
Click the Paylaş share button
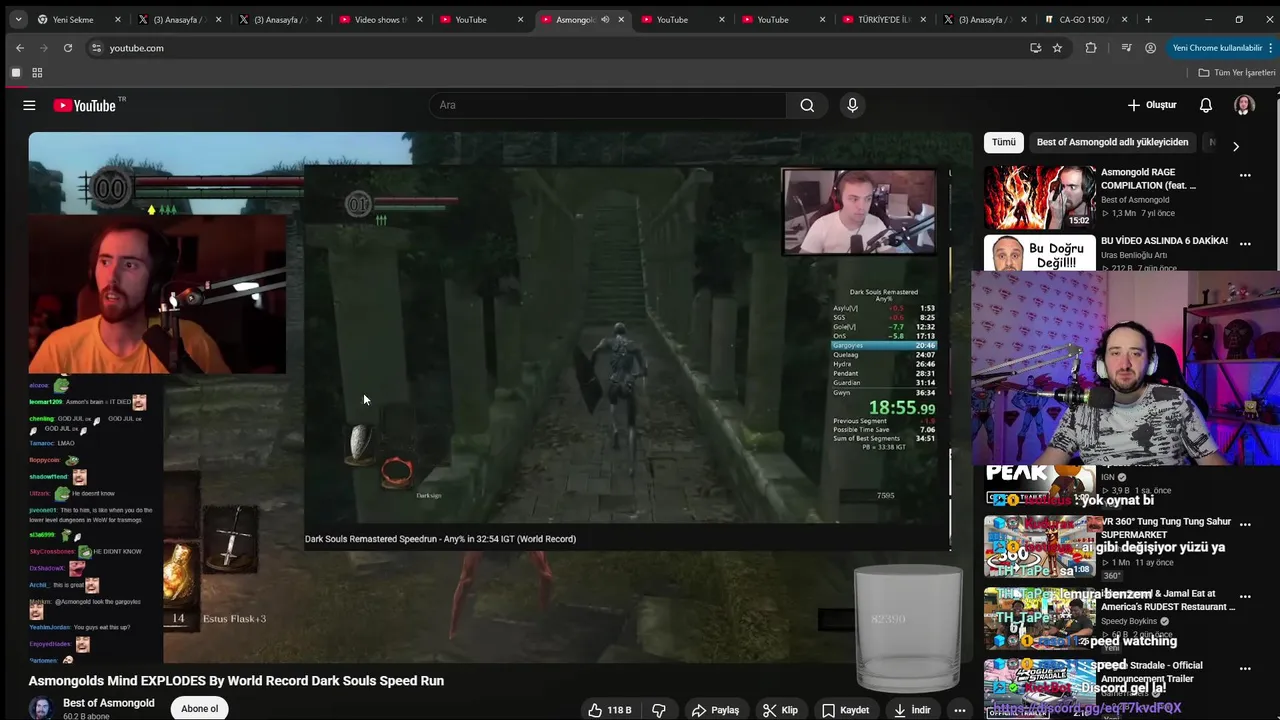pyautogui.click(x=716, y=710)
